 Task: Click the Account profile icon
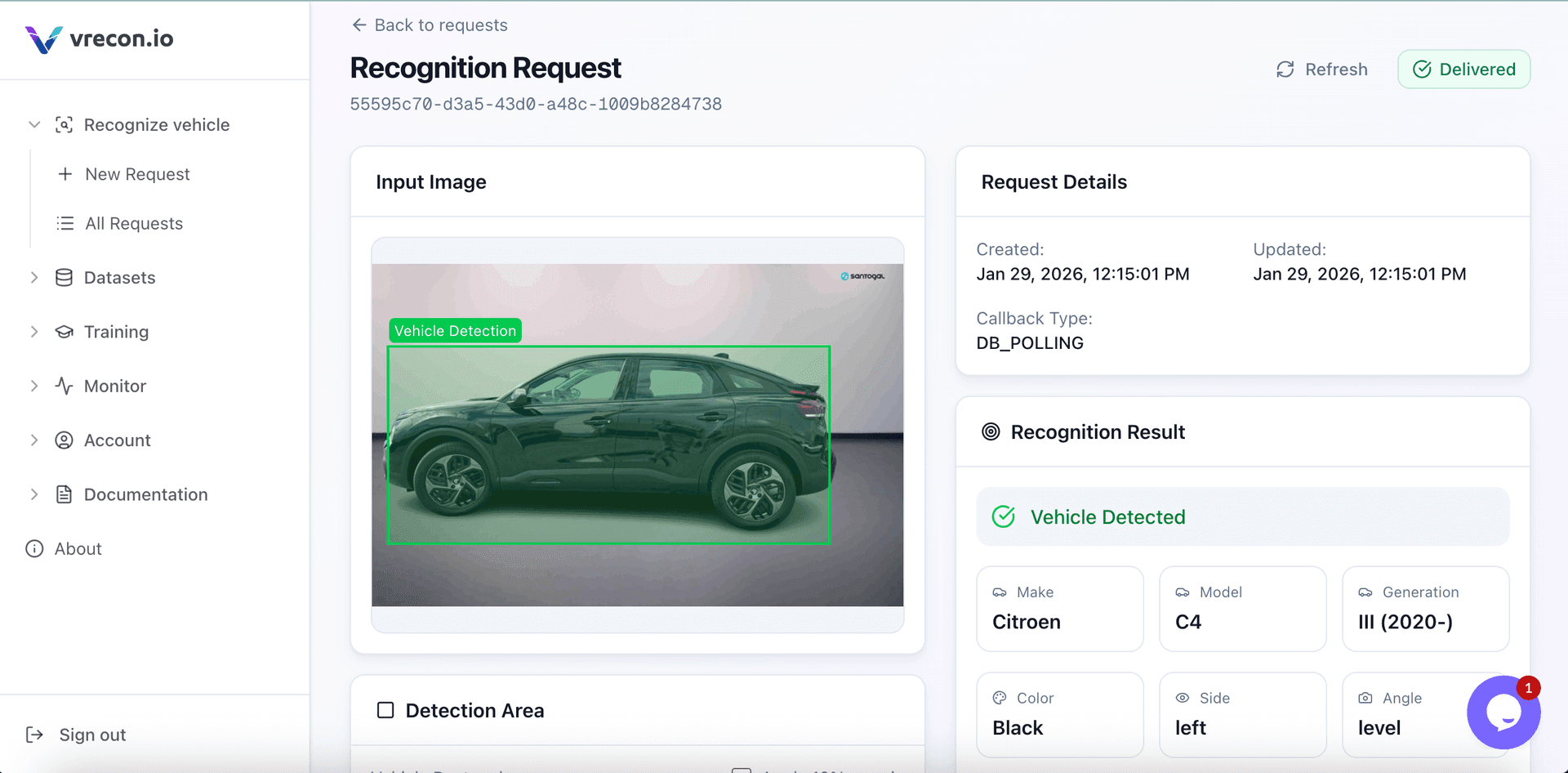(65, 440)
